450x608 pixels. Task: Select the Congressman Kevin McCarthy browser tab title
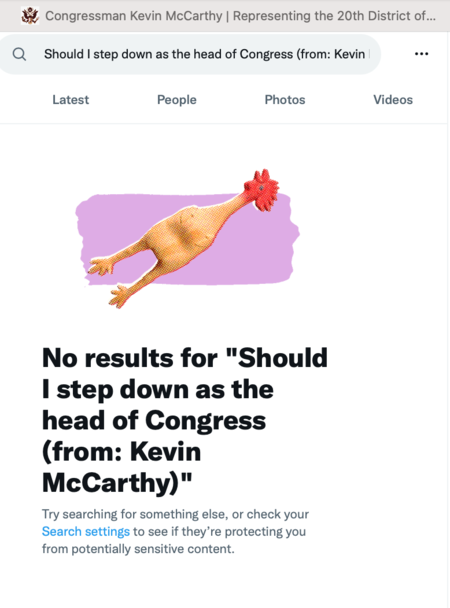click(x=240, y=16)
